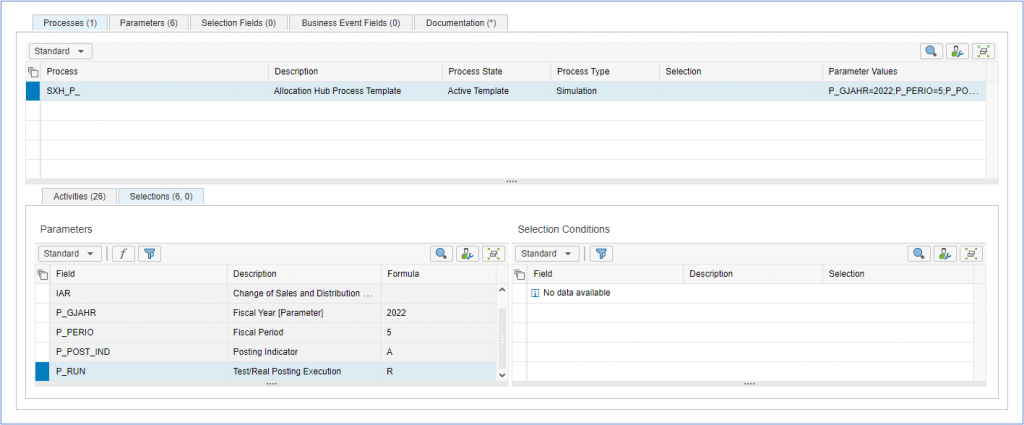The height and width of the screenshot is (425, 1024).
Task: Click the Process column header
Action: (x=155, y=72)
